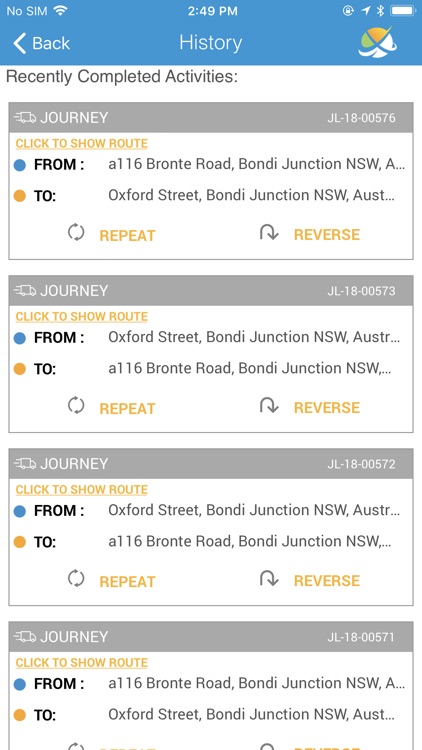Image resolution: width=422 pixels, height=750 pixels.
Task: Show route for journey JL-18-00571
Action: pos(82,663)
